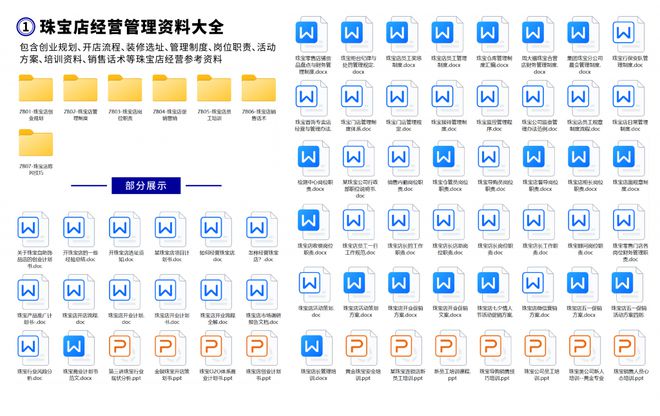The width and height of the screenshot is (660, 416).
Task: Select 怎样经营珠宝店?.doc file
Action: click(261, 230)
